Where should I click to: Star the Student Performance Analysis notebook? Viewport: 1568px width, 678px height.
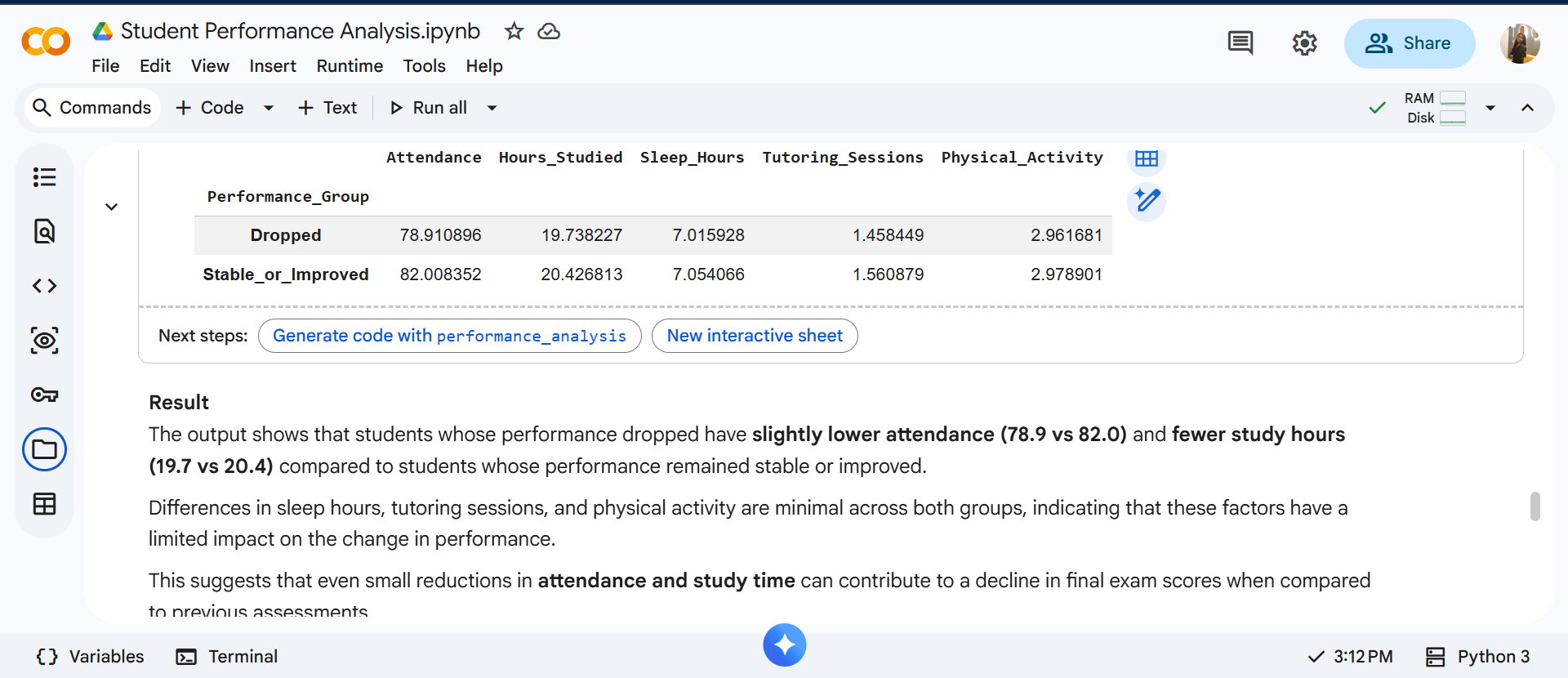(x=514, y=32)
